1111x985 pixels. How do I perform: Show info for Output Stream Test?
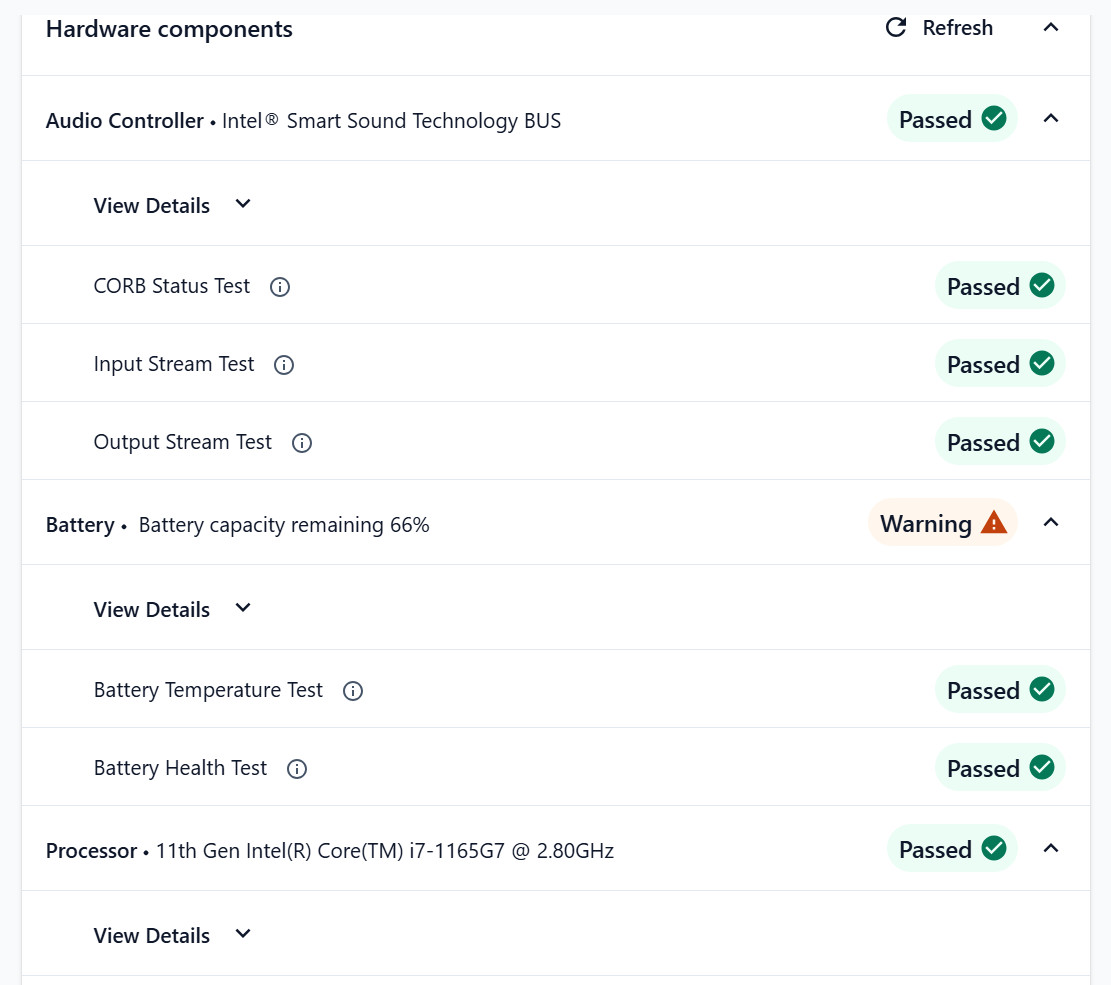pos(302,443)
